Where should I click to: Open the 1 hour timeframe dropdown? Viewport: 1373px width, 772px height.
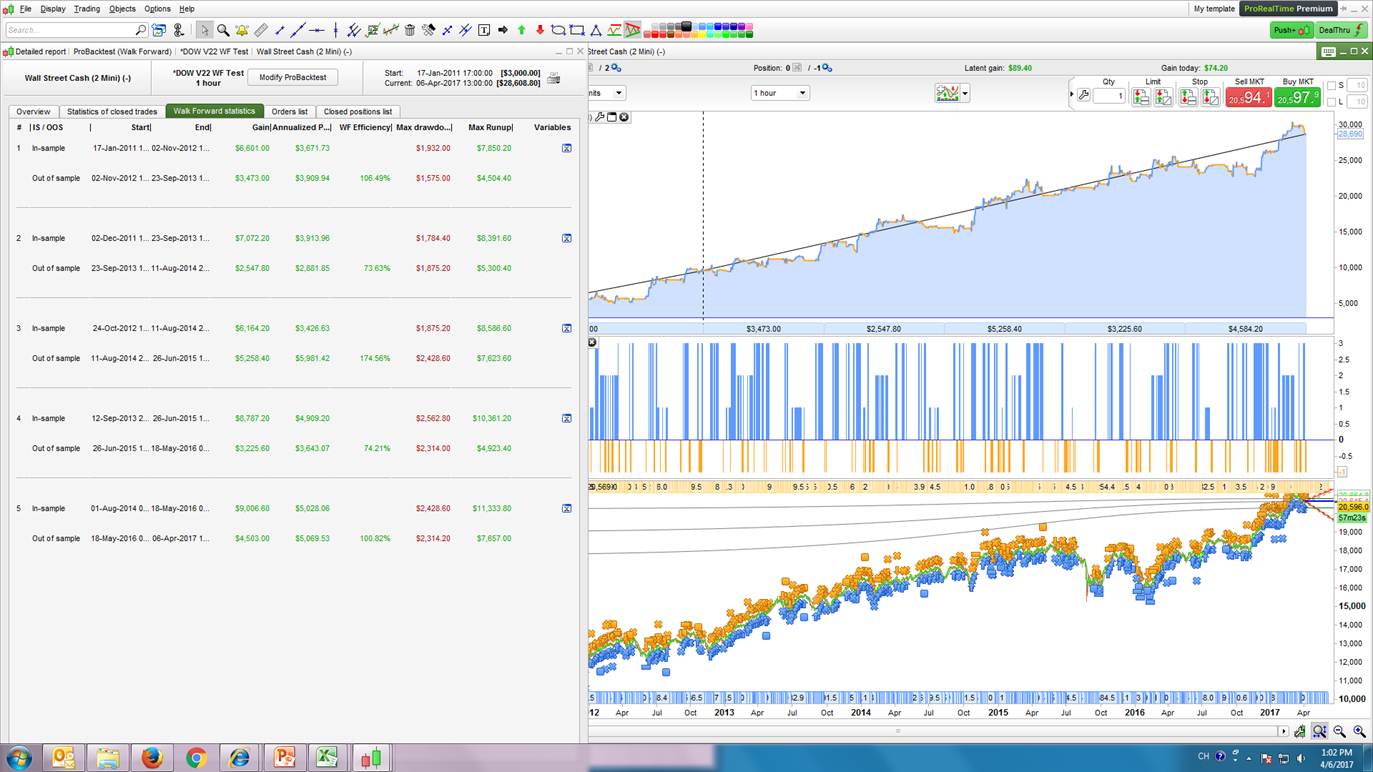tap(779, 93)
